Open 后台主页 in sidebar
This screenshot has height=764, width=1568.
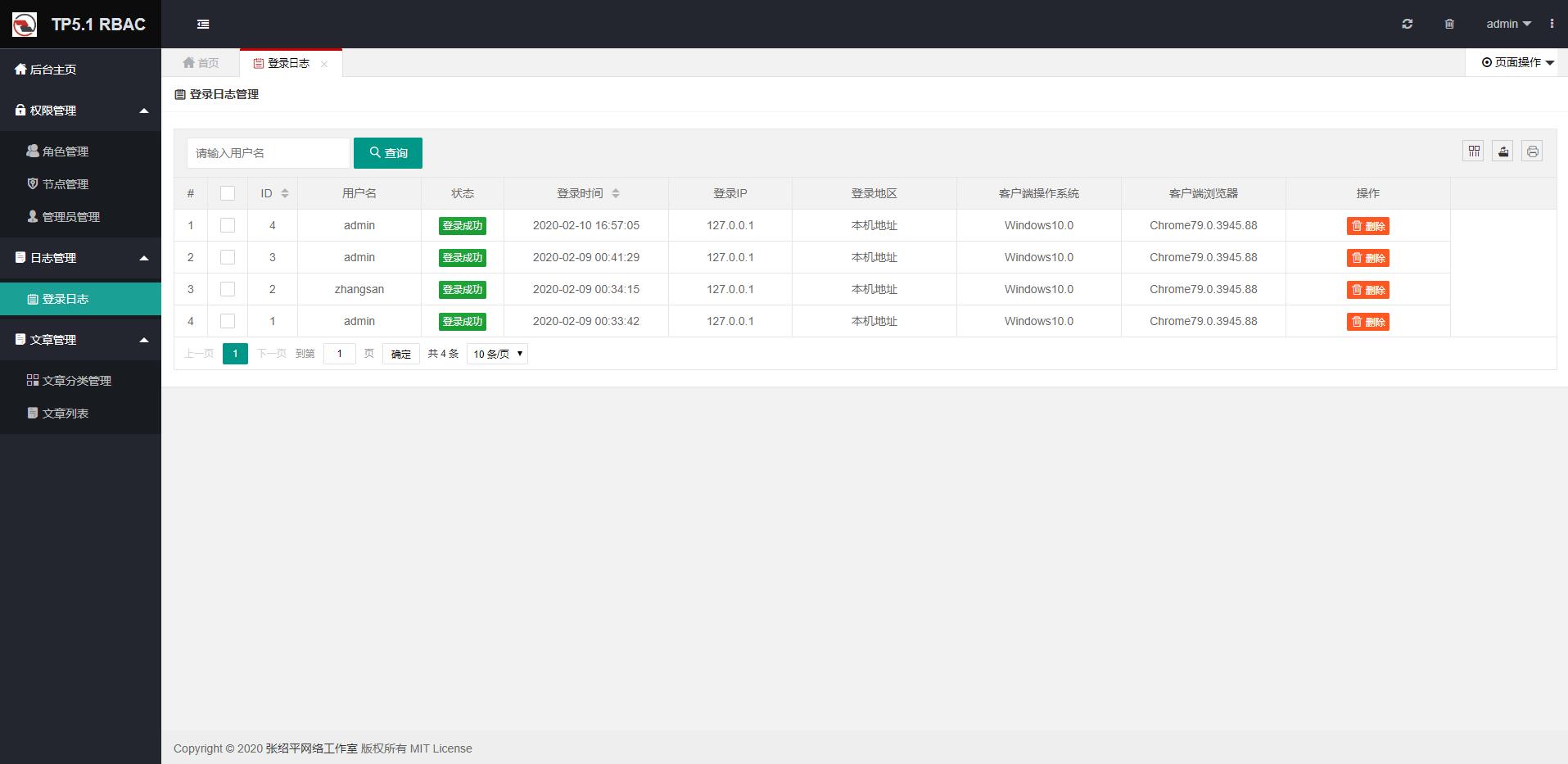point(80,70)
